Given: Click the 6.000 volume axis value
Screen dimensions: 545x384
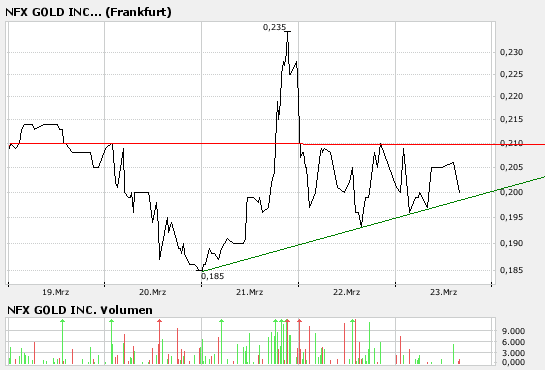Looking at the screenshot, I should tap(513, 342).
